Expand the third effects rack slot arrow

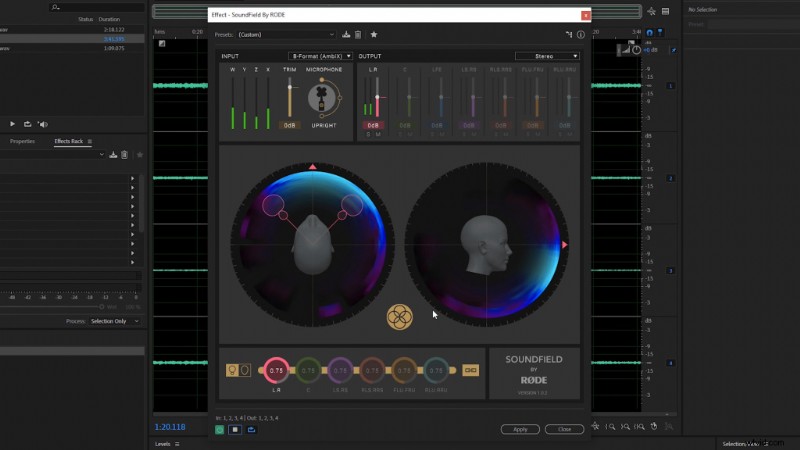point(133,197)
